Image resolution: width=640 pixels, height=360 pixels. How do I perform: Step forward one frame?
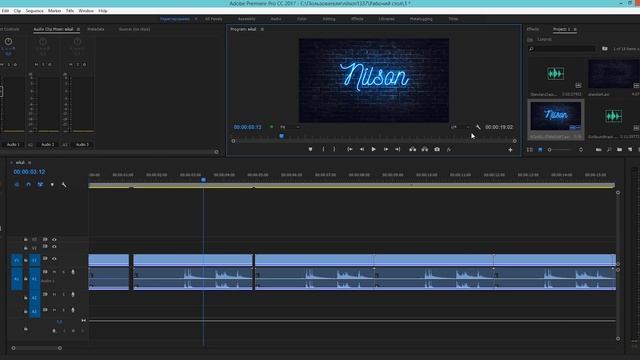click(x=386, y=149)
